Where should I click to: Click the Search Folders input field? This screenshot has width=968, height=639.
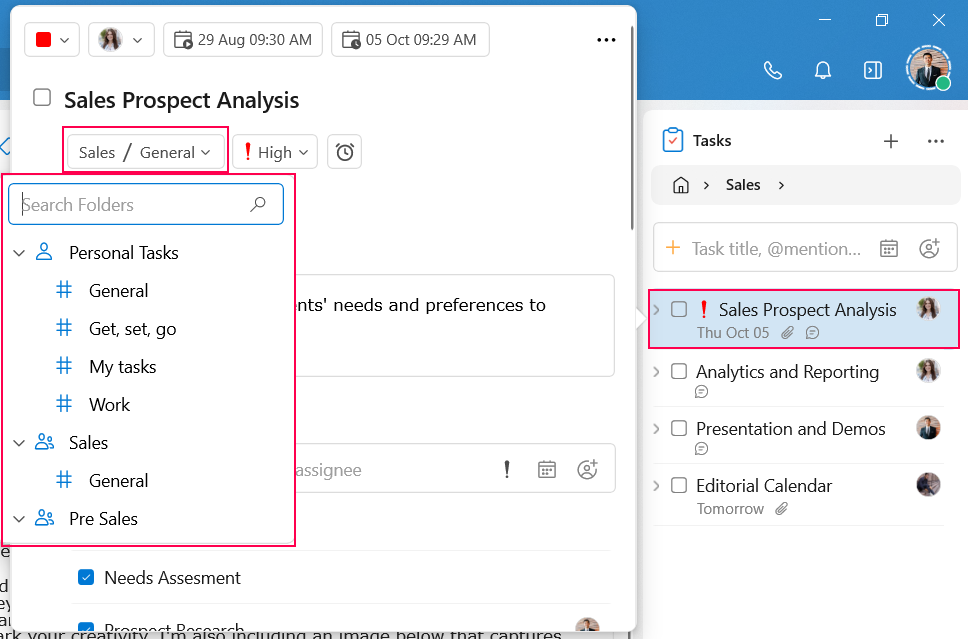(146, 204)
